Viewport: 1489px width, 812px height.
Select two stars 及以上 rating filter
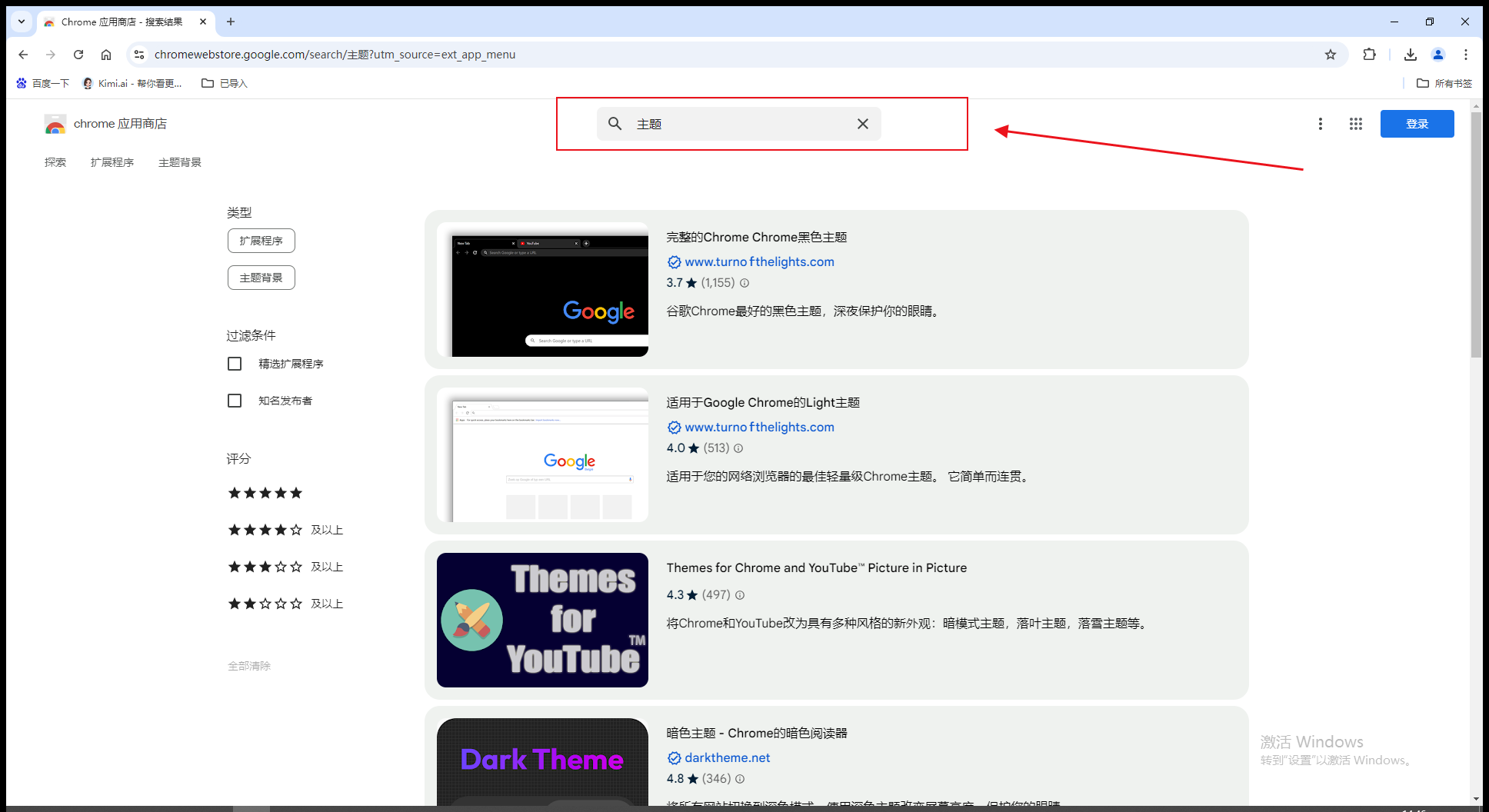click(x=285, y=604)
